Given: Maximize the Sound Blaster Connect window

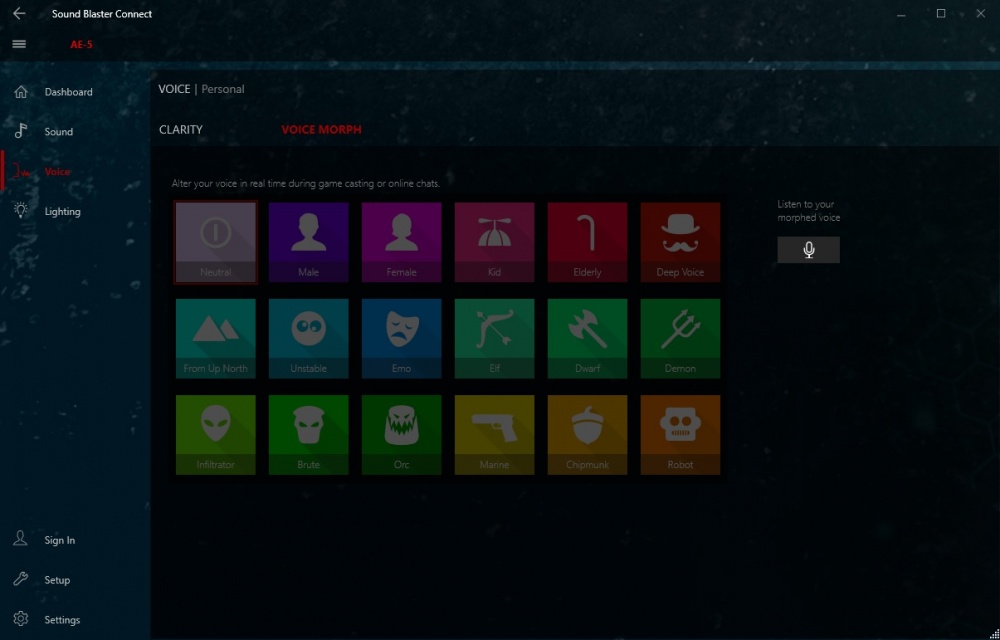Looking at the screenshot, I should click(x=941, y=13).
